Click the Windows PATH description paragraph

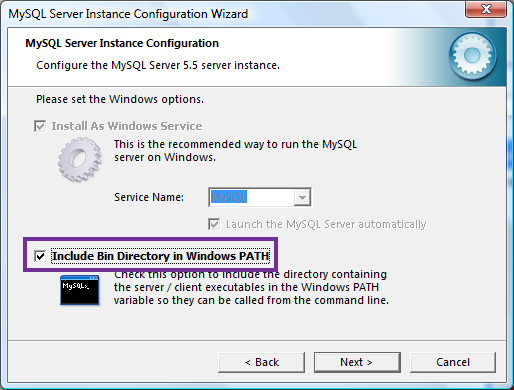[251, 287]
